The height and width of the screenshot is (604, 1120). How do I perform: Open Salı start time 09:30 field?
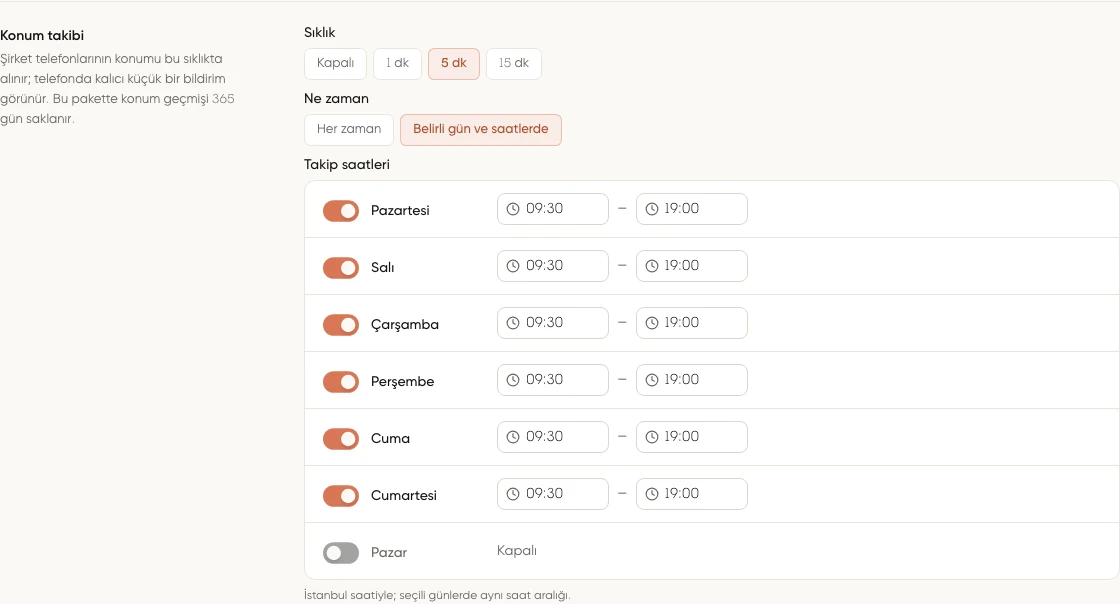[x=553, y=266]
